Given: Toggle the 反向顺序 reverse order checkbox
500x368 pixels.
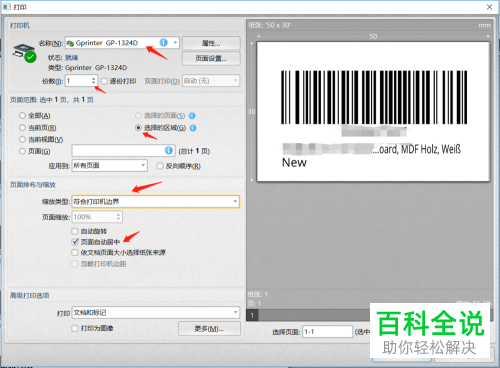Looking at the screenshot, I should tap(160, 166).
